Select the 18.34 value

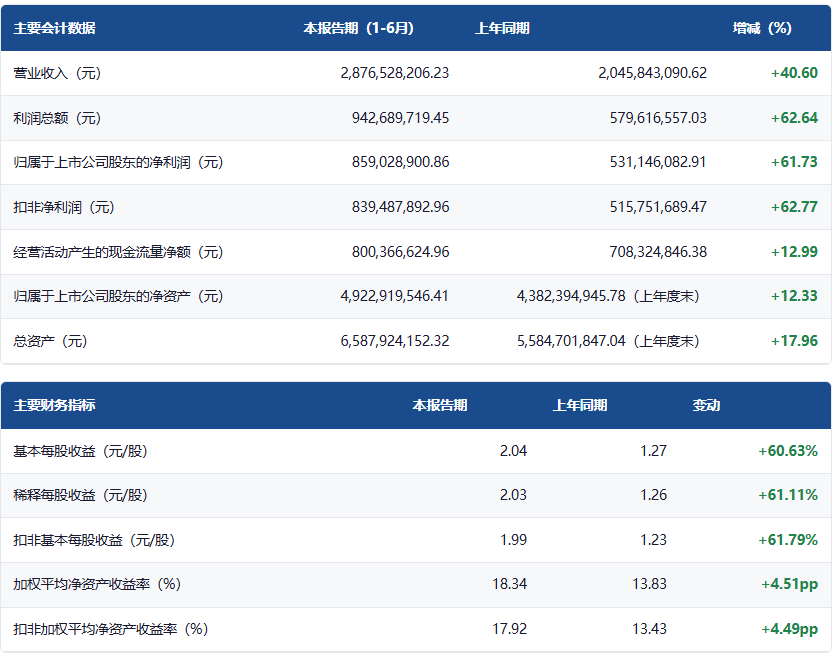pyautogui.click(x=509, y=584)
